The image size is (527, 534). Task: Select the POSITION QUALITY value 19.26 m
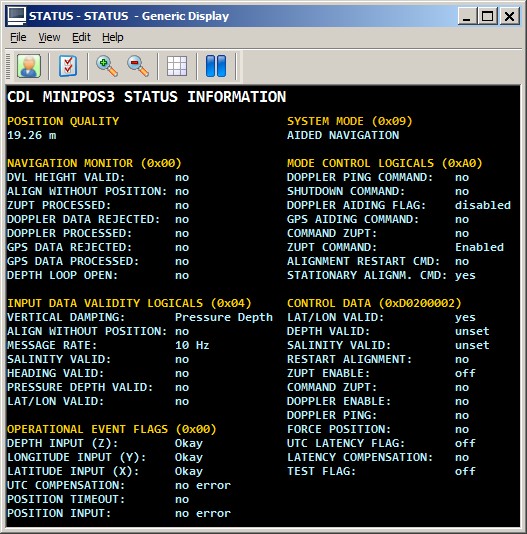point(32,135)
